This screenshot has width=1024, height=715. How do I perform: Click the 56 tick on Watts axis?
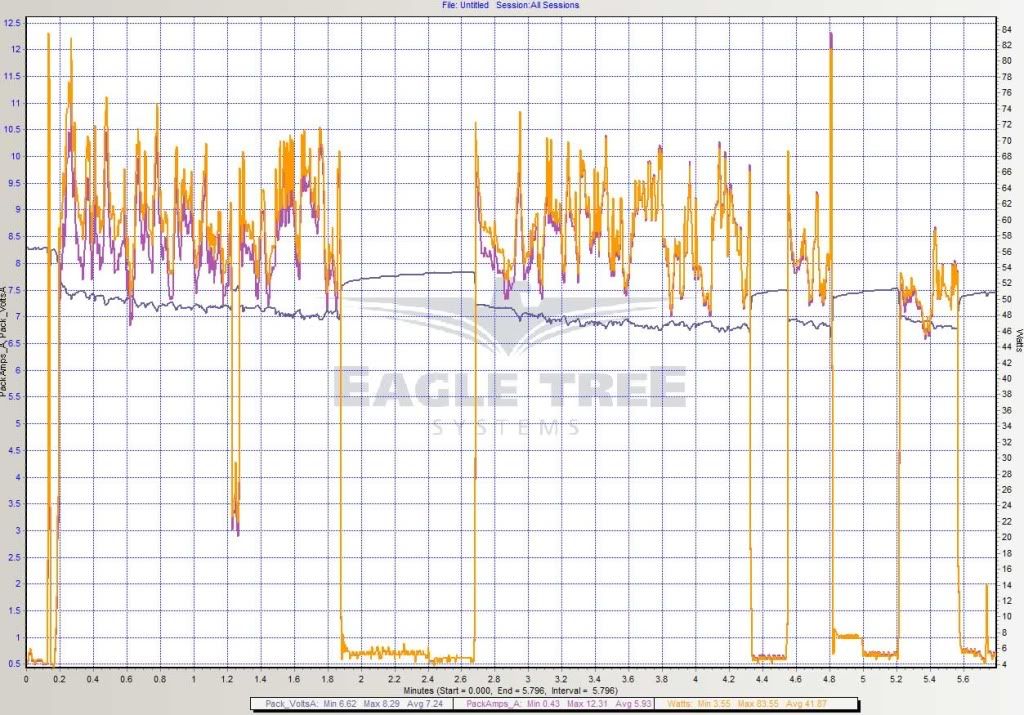(1006, 251)
